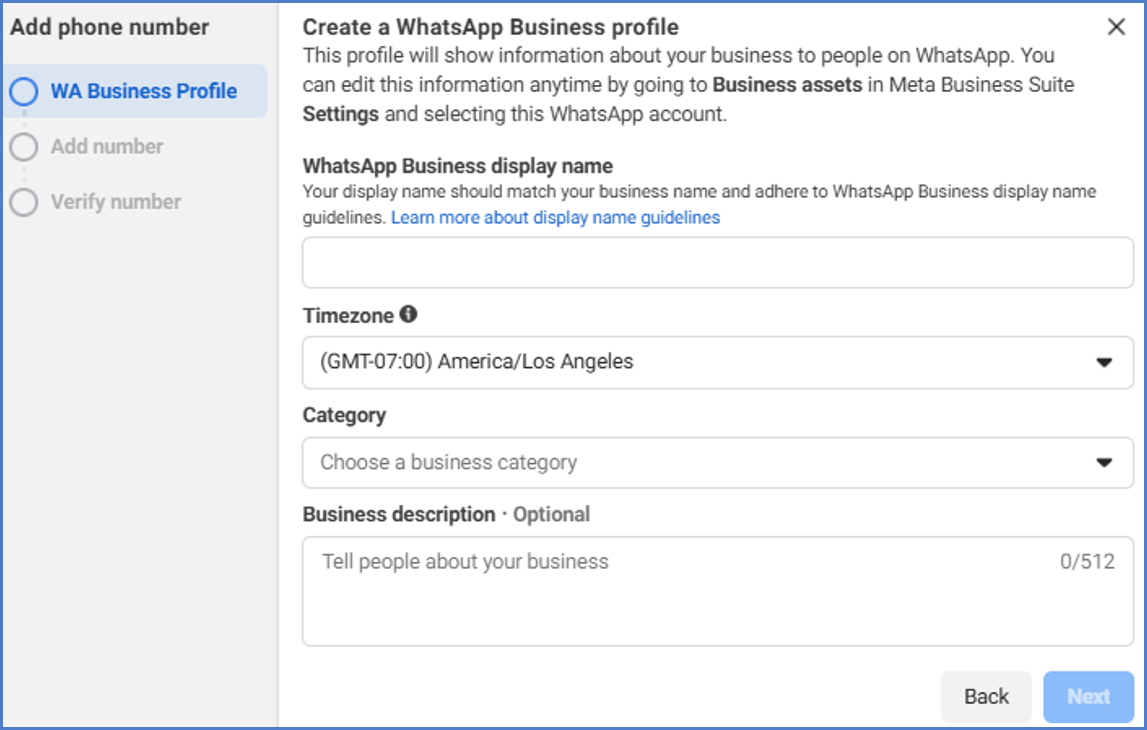Image resolution: width=1147 pixels, height=730 pixels.
Task: Click the Timezone dropdown caret arrow
Action: point(1104,362)
